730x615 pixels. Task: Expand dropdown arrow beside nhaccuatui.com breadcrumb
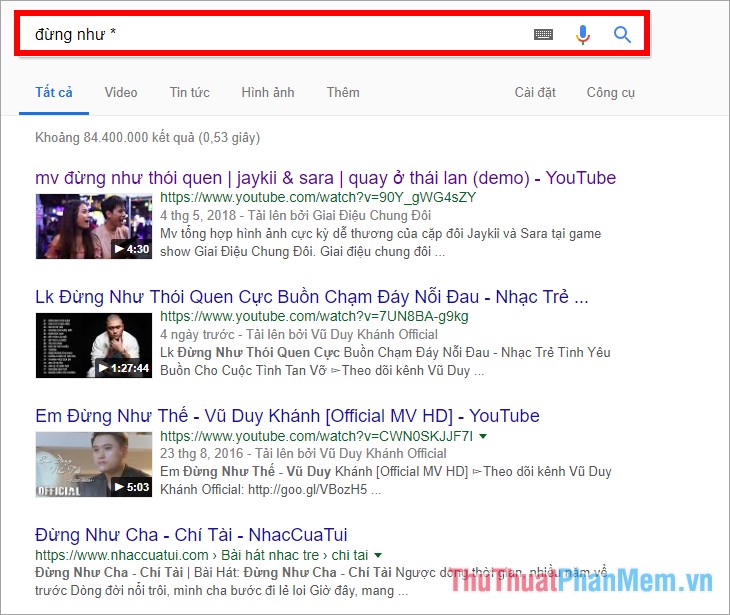tap(378, 555)
